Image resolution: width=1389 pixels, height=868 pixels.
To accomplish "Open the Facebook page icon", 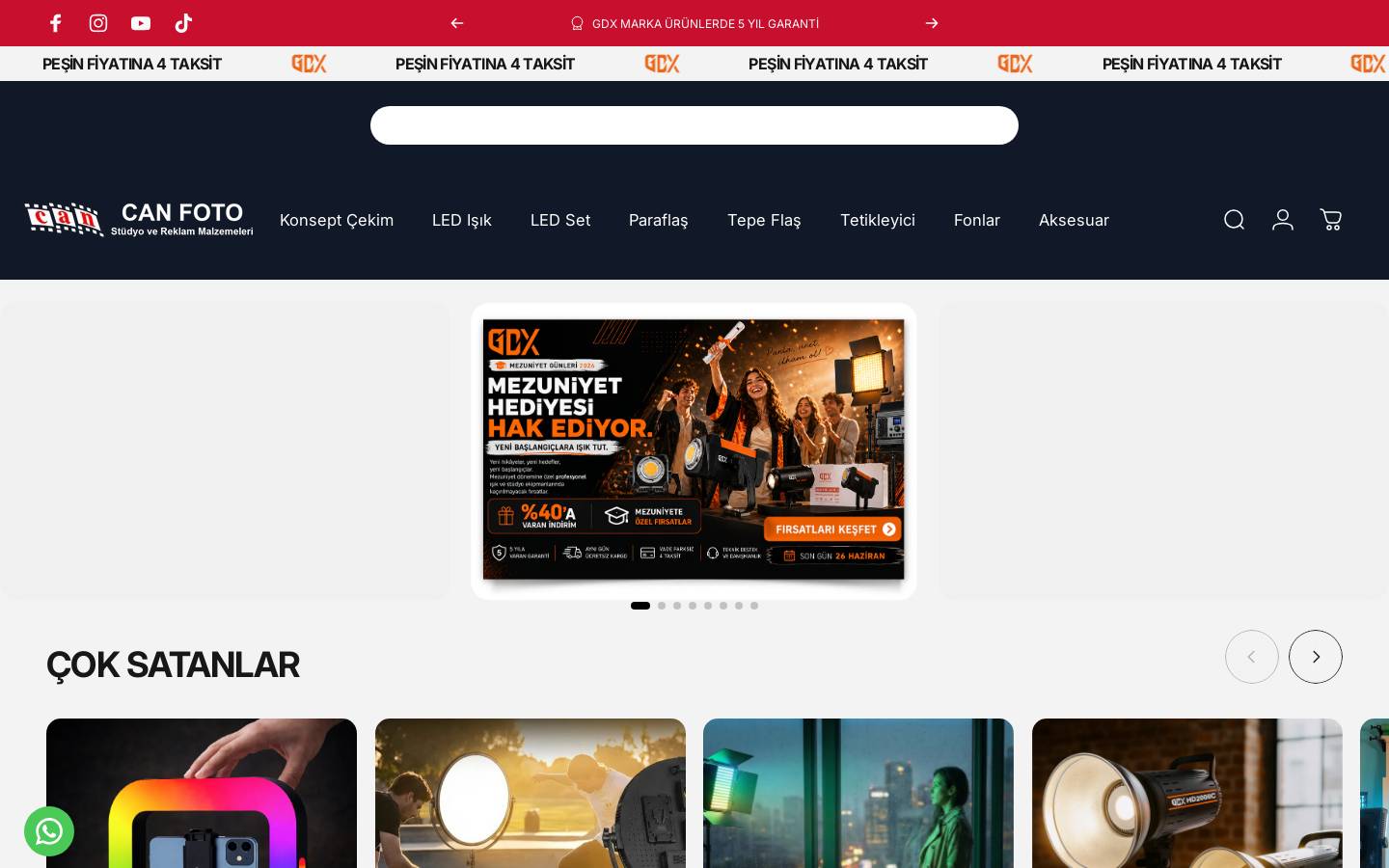I will tap(56, 23).
